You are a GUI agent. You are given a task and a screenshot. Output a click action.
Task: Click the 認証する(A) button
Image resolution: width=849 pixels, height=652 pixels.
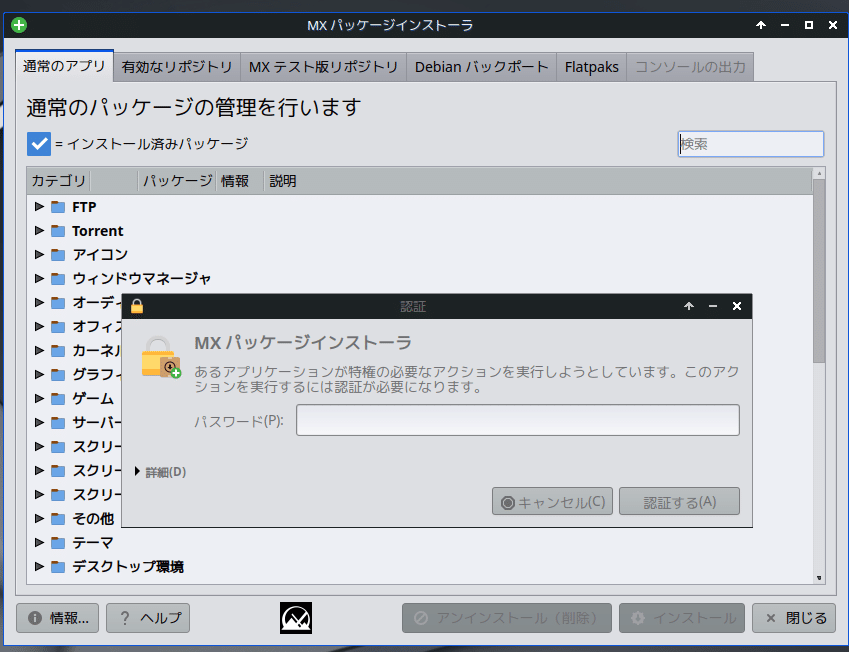[x=680, y=501]
